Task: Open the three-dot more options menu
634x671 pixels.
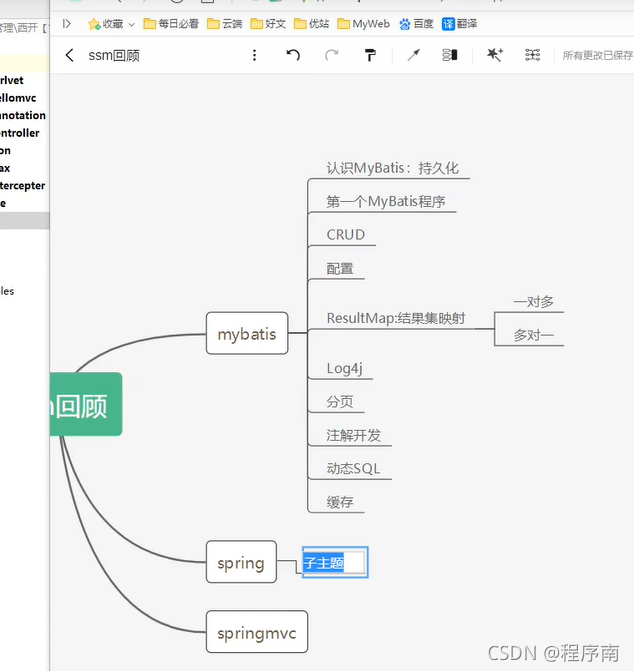Action: click(255, 55)
